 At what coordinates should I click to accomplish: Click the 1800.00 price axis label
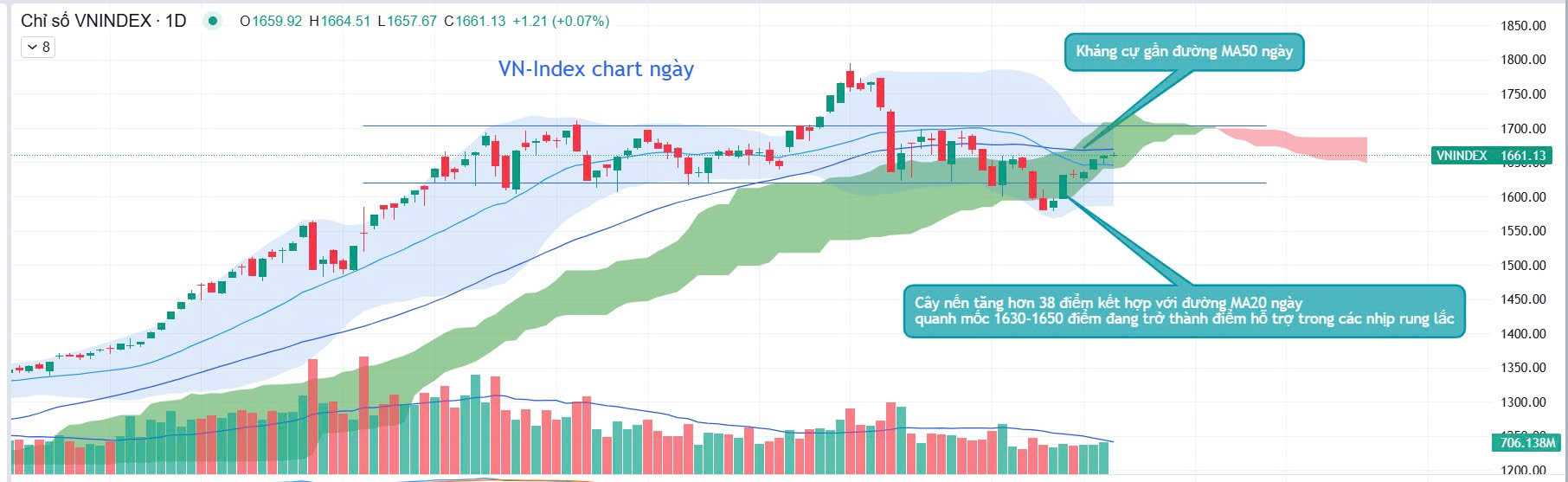coord(1523,60)
